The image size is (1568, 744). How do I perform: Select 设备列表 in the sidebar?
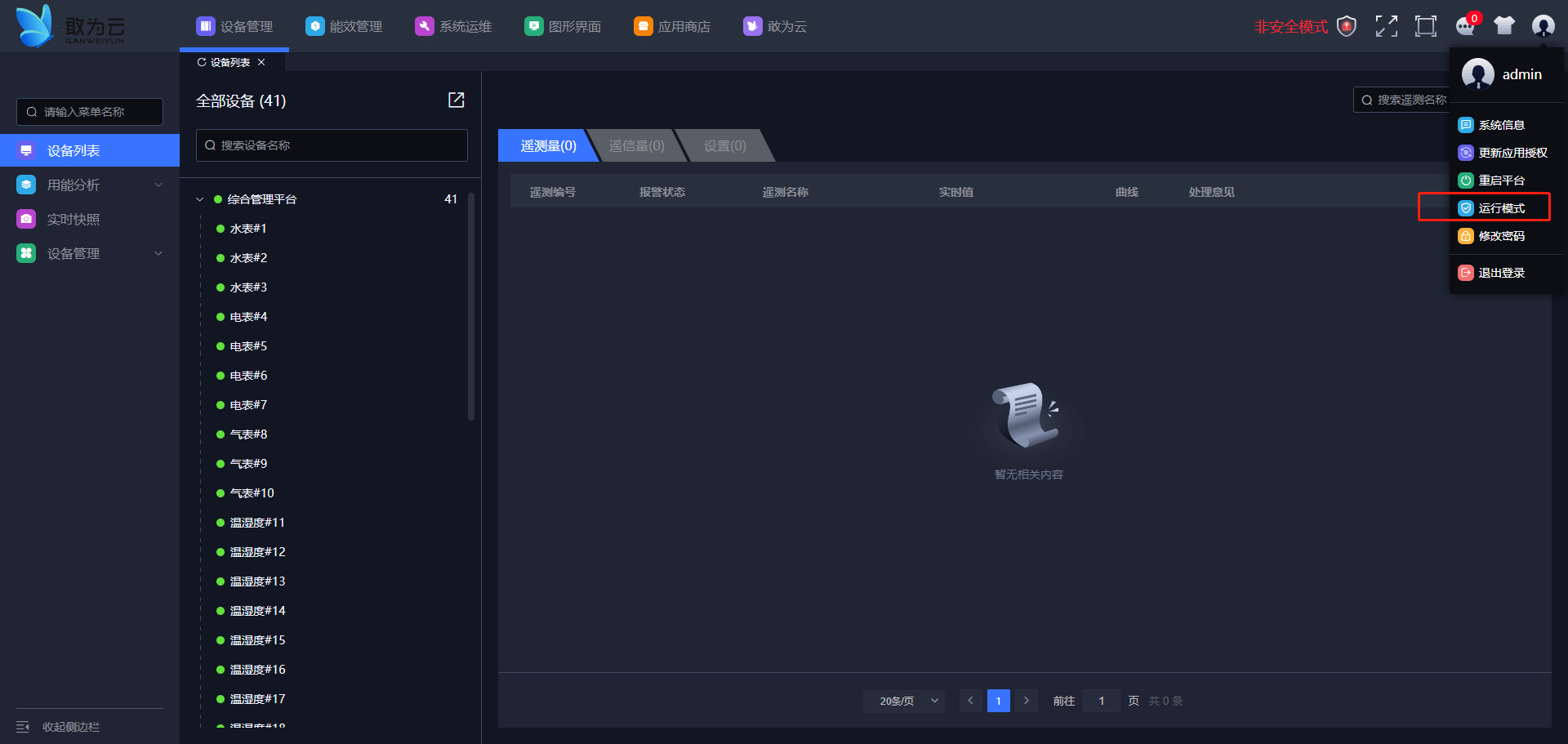tap(90, 150)
